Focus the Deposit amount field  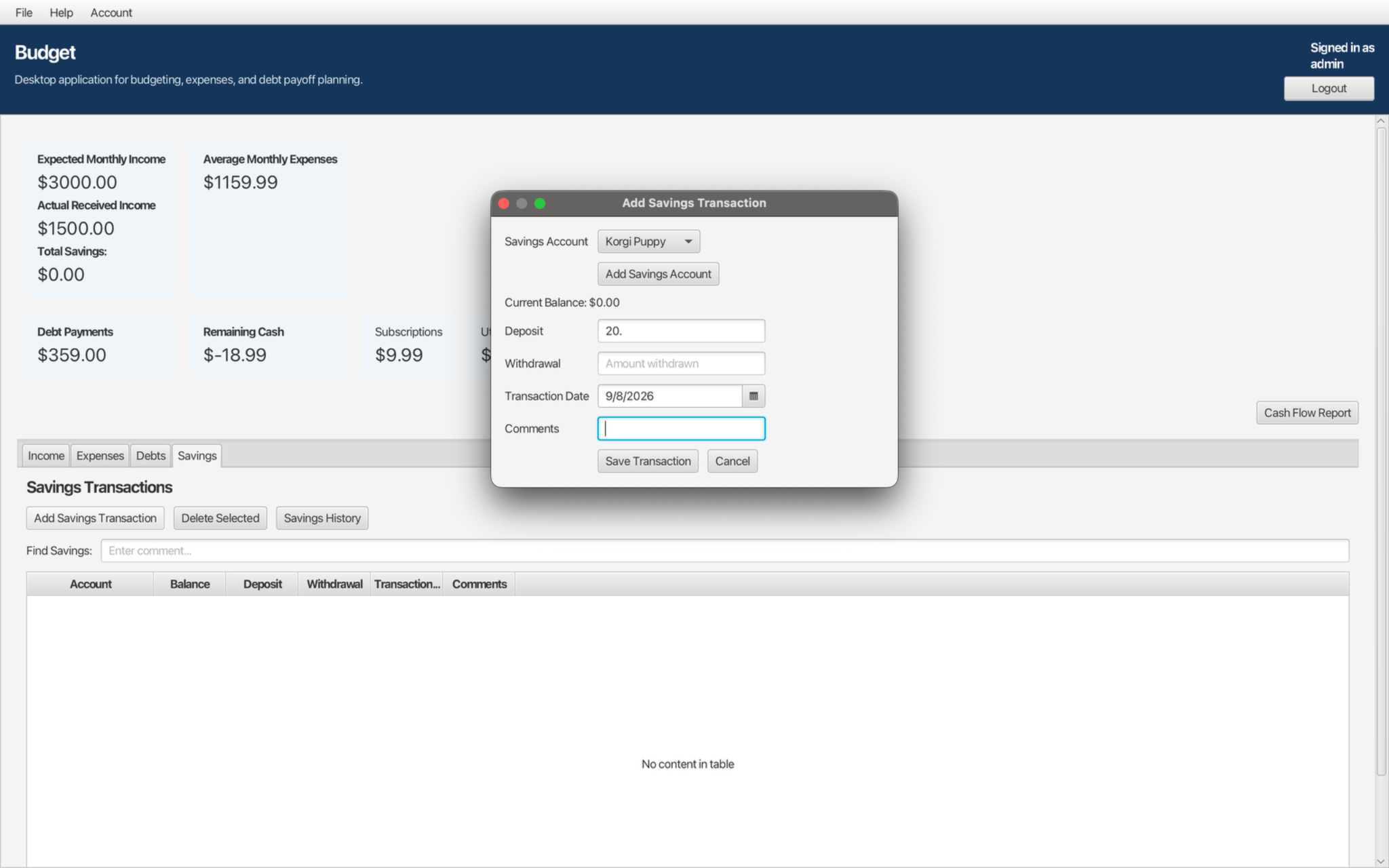click(681, 331)
